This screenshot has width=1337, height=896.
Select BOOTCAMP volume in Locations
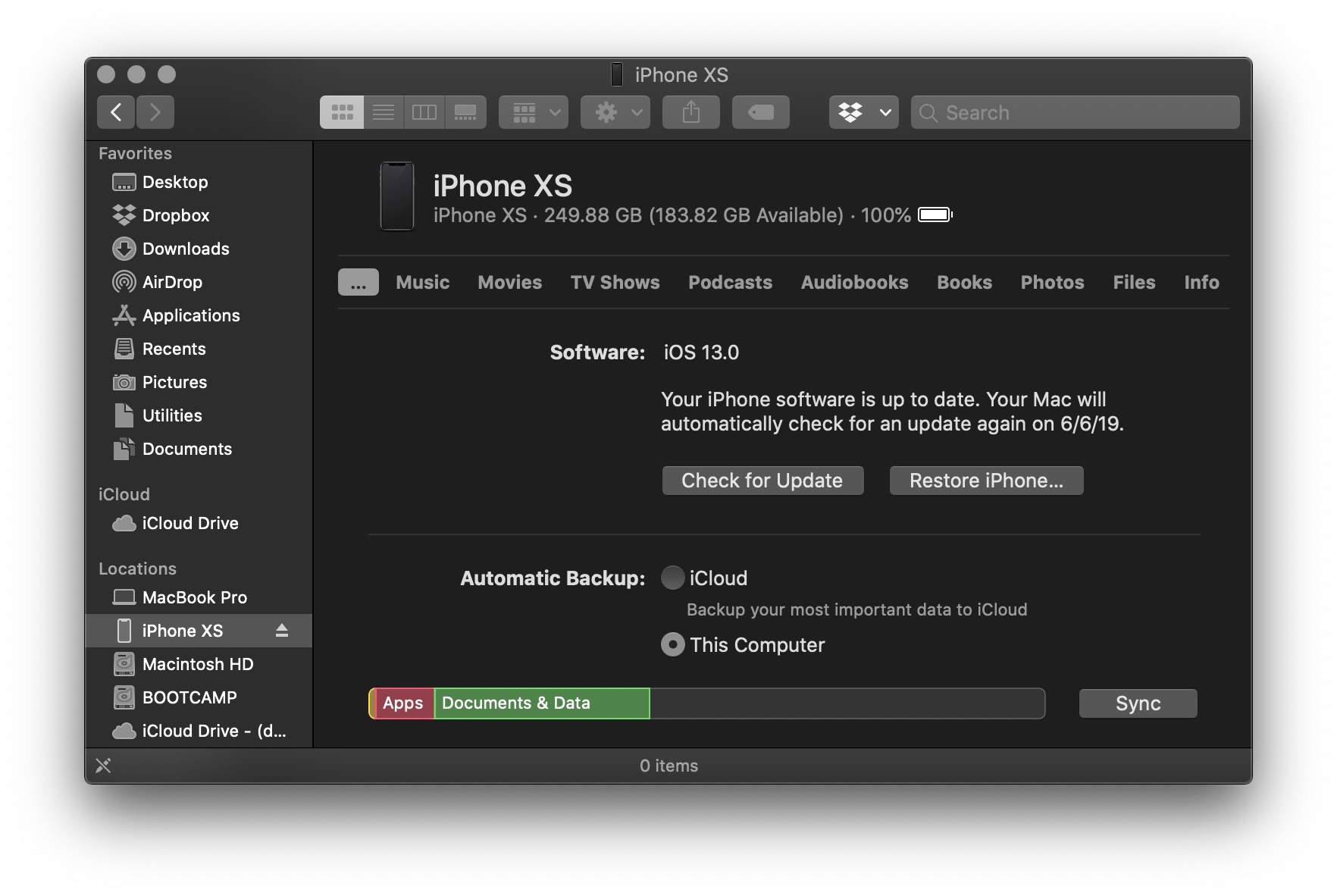[199, 697]
